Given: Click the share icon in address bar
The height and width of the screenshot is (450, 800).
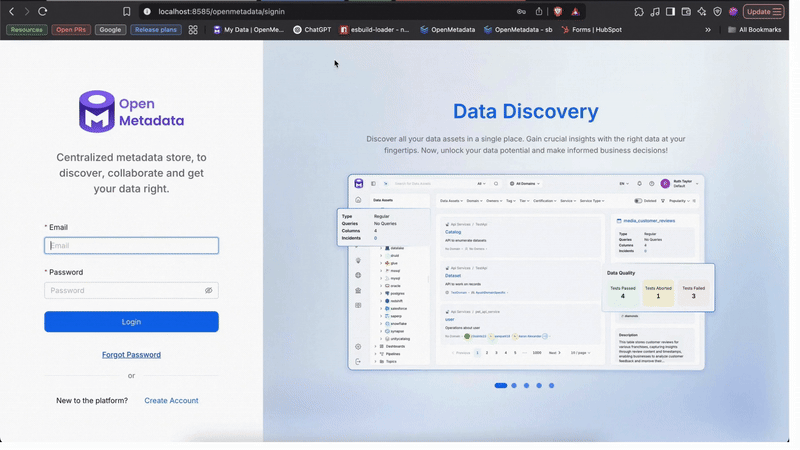Looking at the screenshot, I should click(x=539, y=12).
